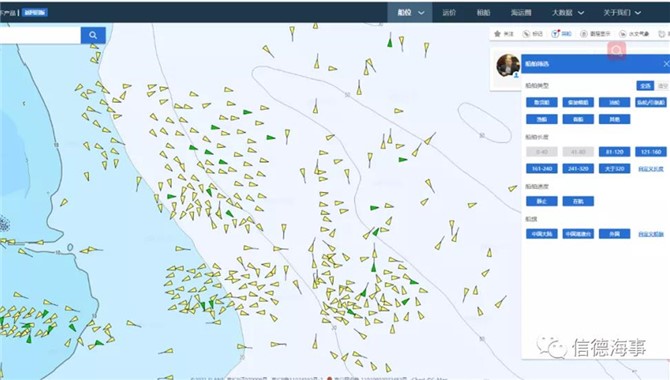The image size is (670, 380).
Task: Toggle the 161-240 ship length filter
Action: click(541, 168)
